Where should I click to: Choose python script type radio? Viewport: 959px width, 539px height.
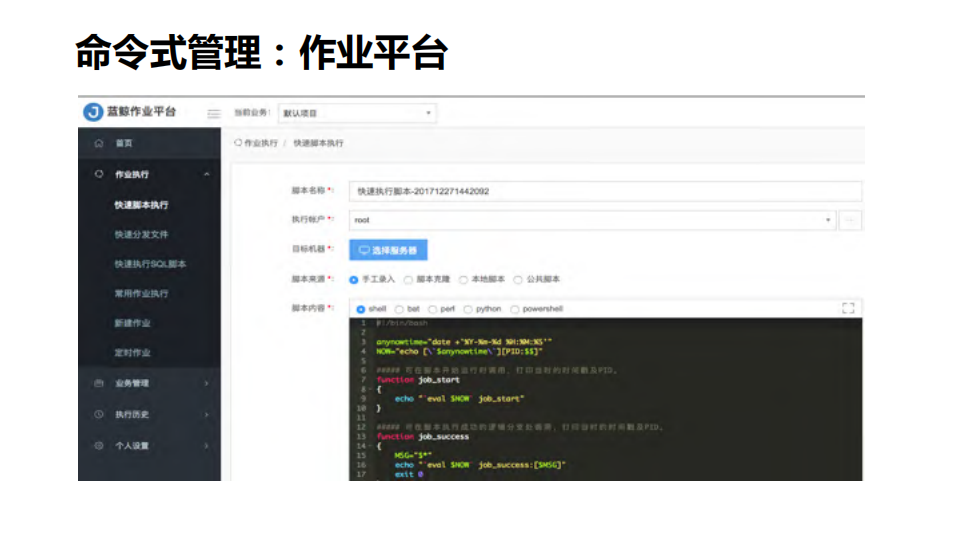click(x=468, y=310)
